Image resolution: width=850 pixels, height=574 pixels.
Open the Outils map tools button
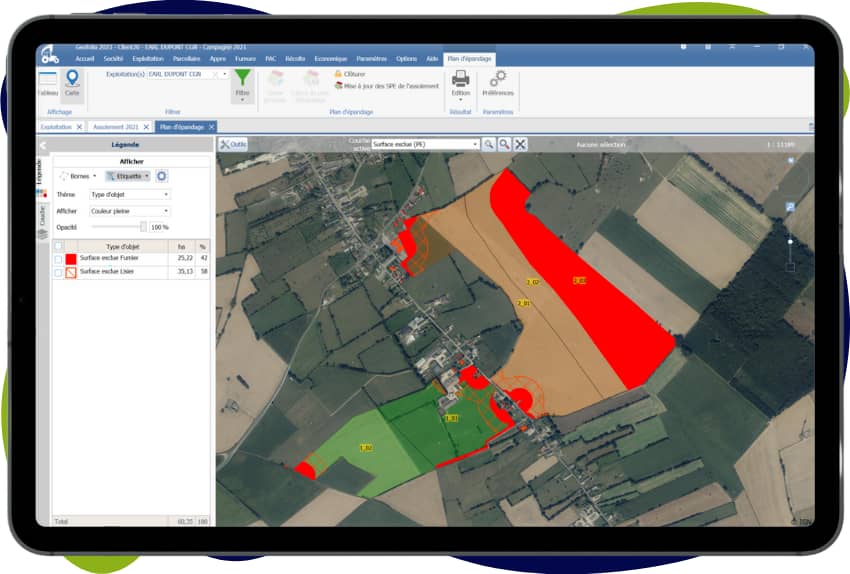tap(233, 144)
